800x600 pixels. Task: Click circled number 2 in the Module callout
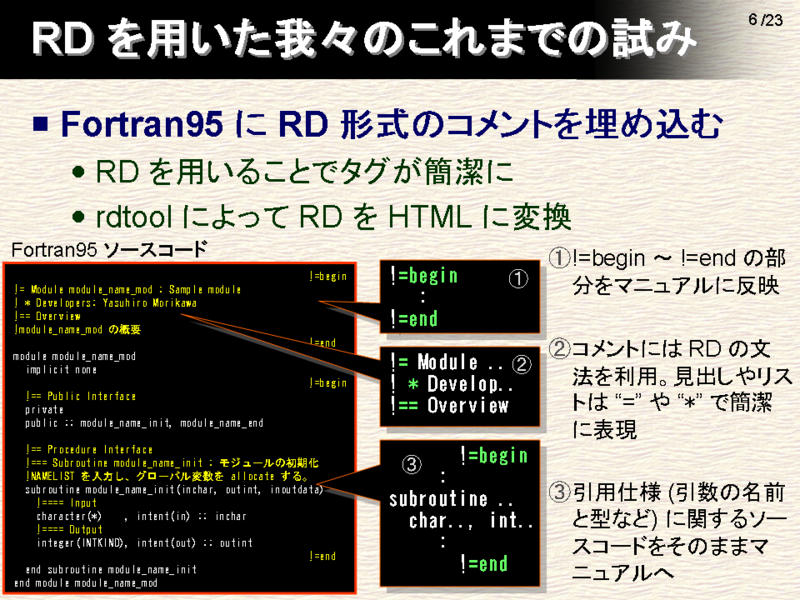pyautogui.click(x=521, y=364)
